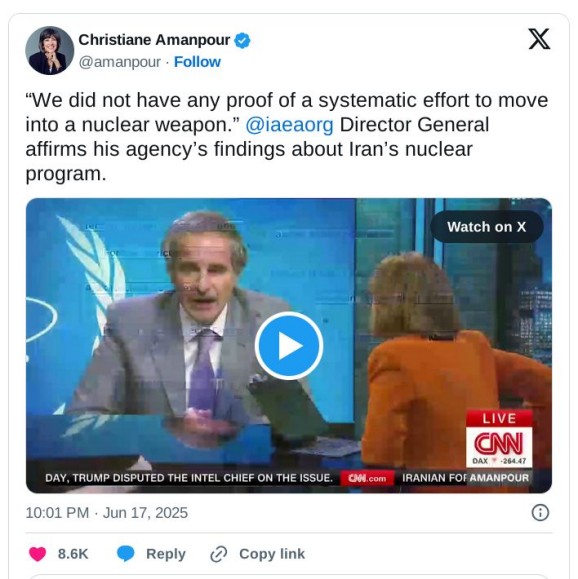
Task: Open the @amanpour handle link
Action: 120,62
